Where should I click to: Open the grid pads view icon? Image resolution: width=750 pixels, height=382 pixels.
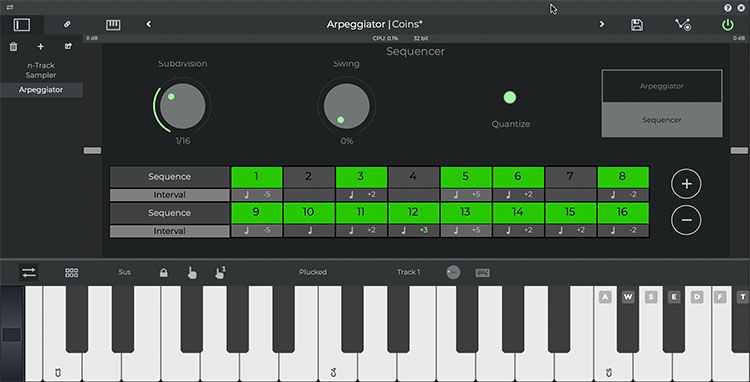coord(72,273)
